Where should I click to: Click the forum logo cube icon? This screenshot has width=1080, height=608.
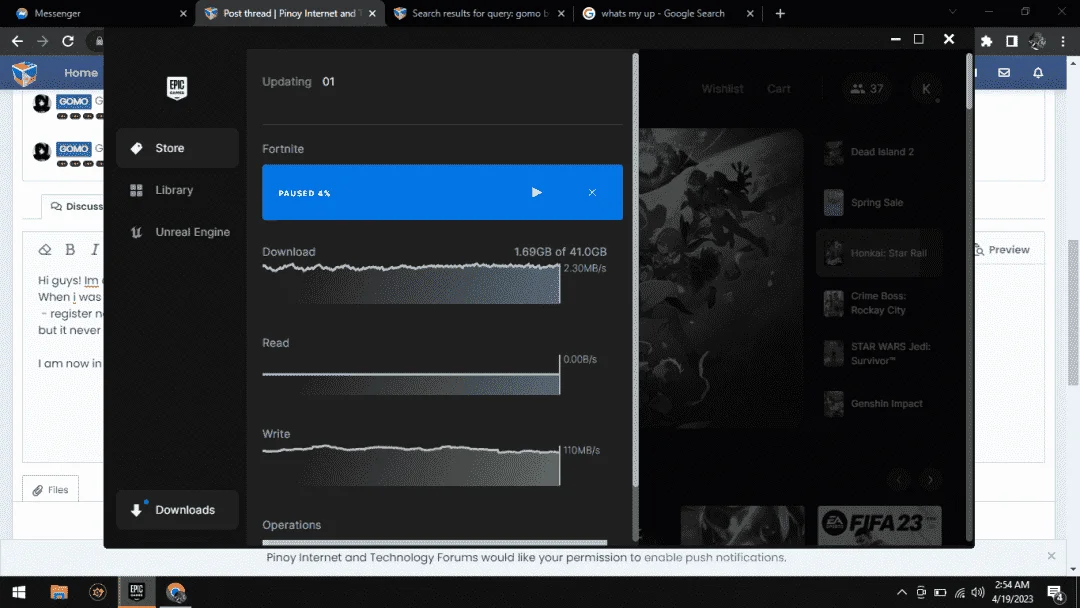(x=25, y=73)
